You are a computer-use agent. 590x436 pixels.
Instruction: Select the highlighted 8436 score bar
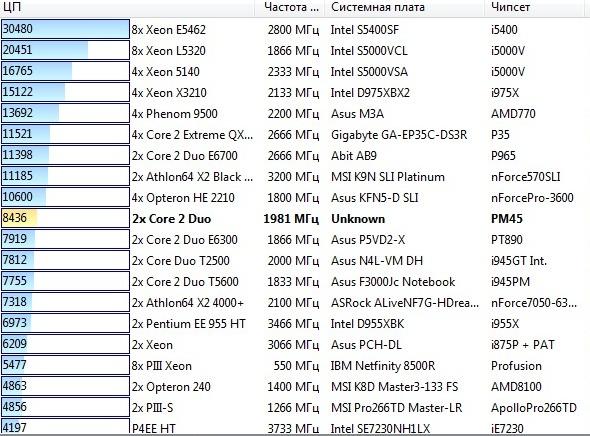(65, 218)
